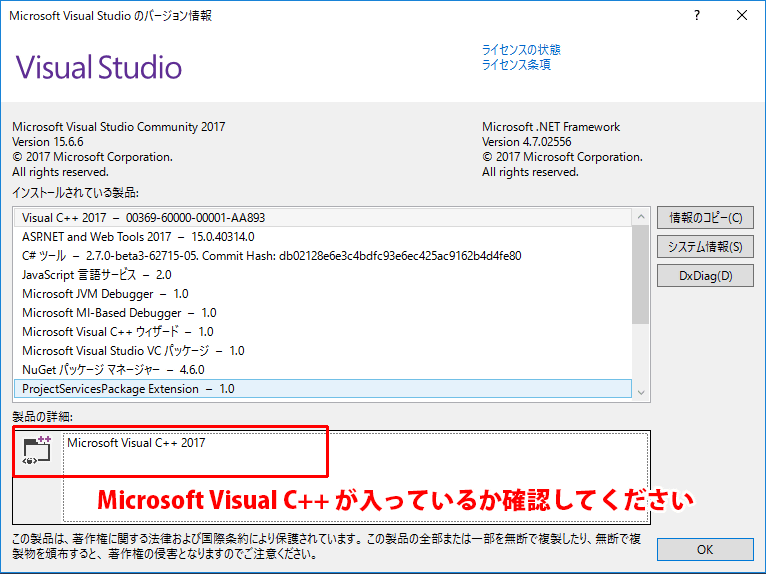This screenshot has height=574, width=766.
Task: Click the Microsoft Visual C++ 2017 detail text
Action: (136, 443)
